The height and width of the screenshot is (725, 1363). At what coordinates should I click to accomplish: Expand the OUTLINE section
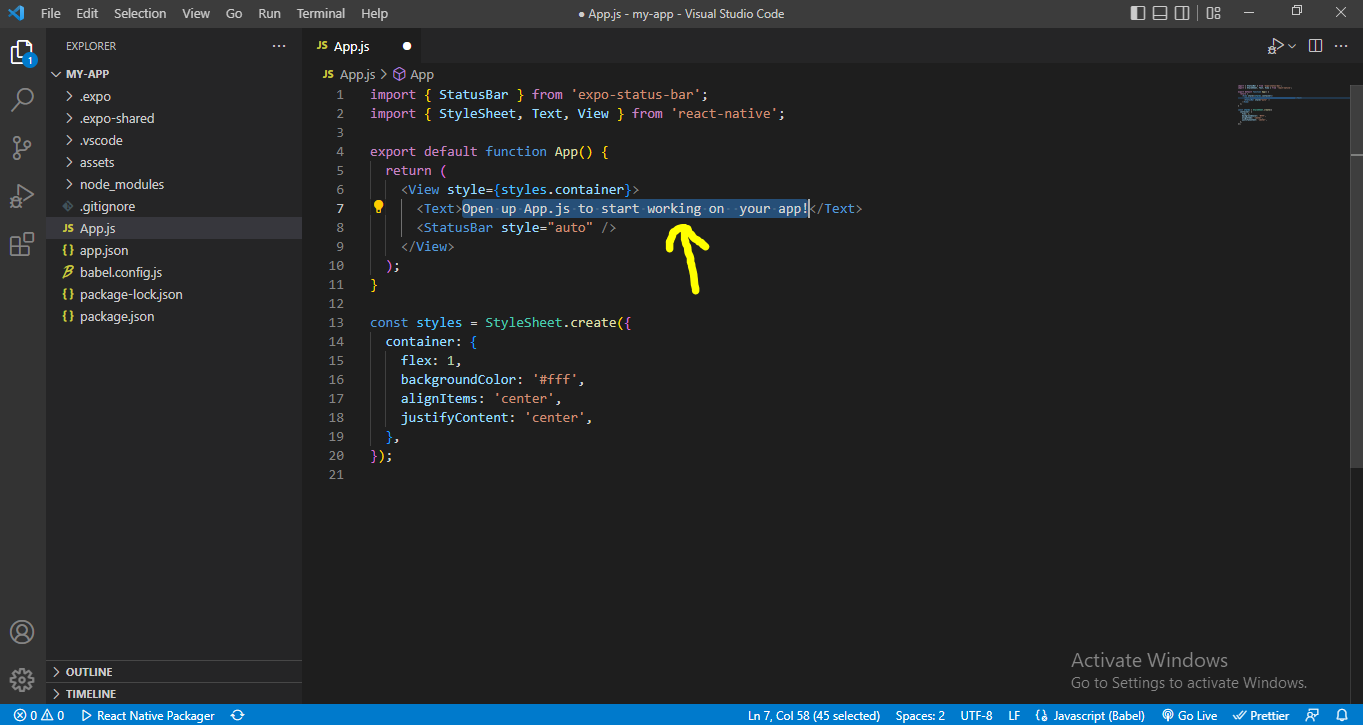[x=89, y=672]
